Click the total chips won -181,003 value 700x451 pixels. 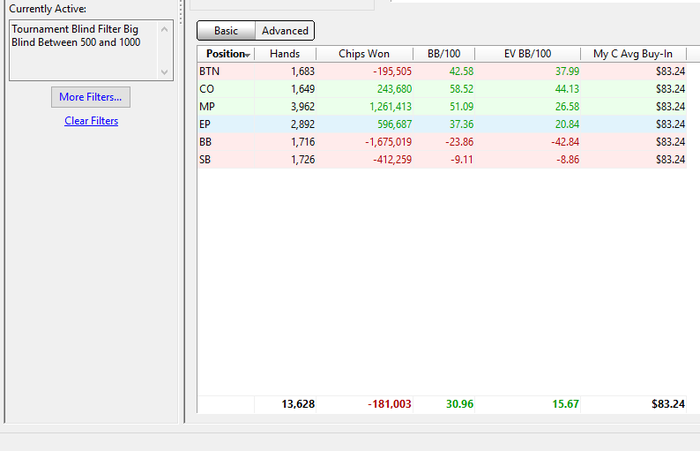click(389, 404)
